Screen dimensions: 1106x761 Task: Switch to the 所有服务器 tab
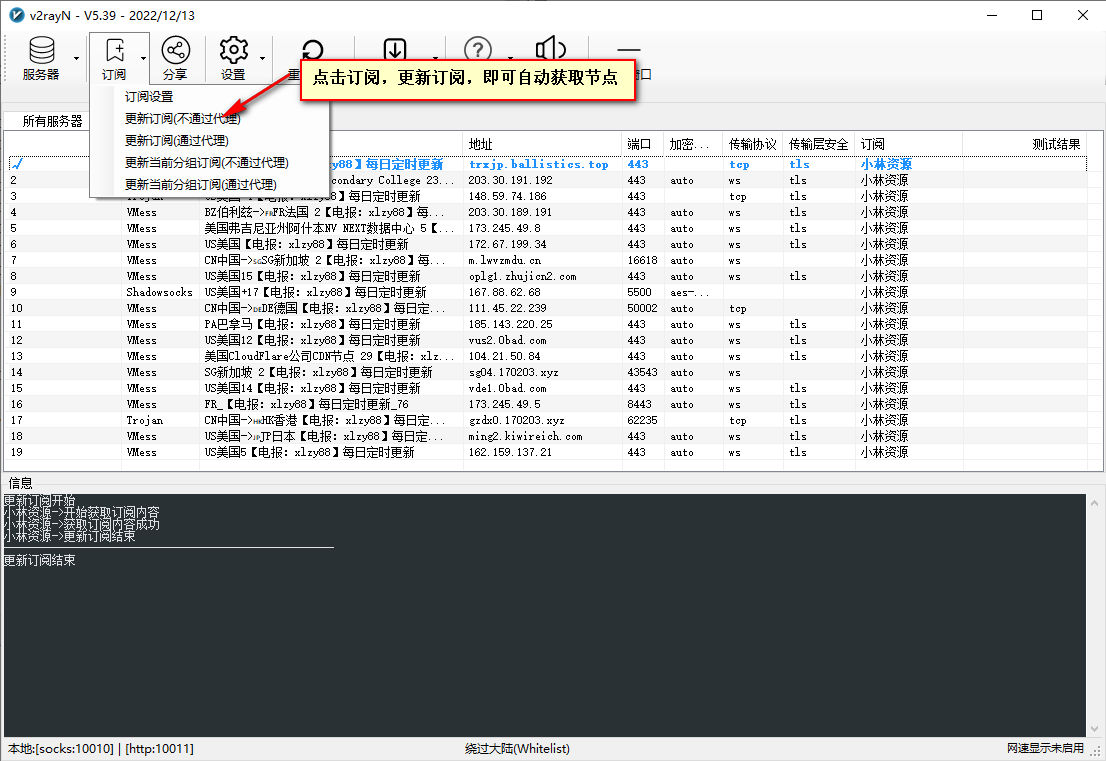52,121
